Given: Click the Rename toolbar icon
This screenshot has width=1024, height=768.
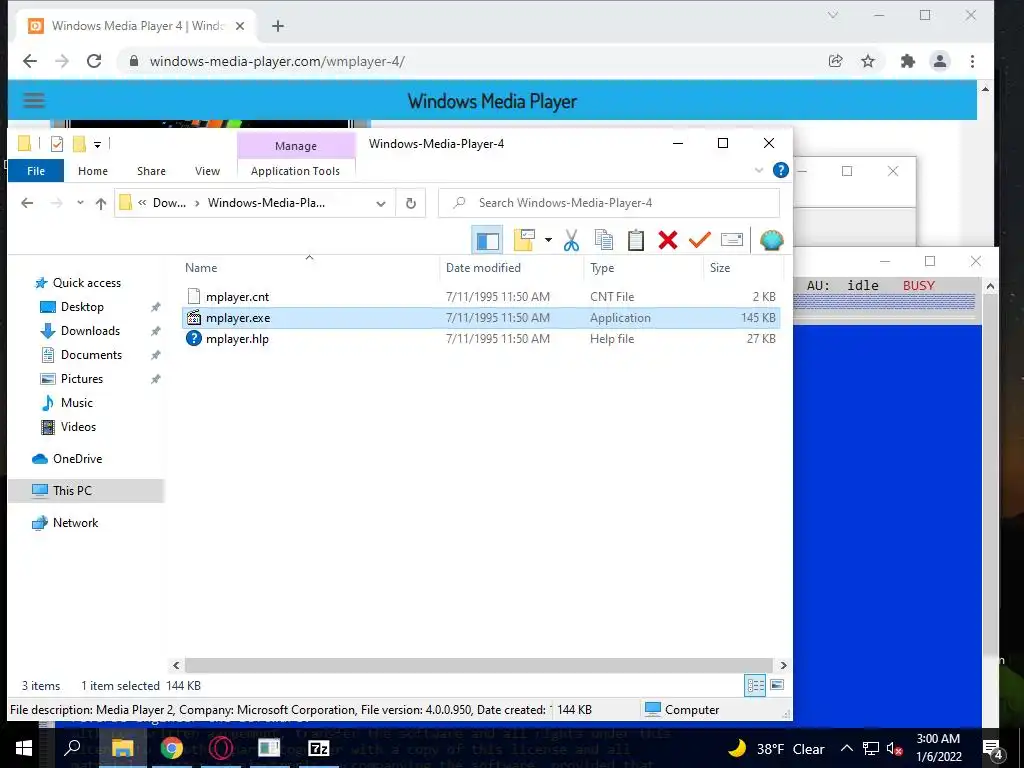Looking at the screenshot, I should (x=732, y=240).
